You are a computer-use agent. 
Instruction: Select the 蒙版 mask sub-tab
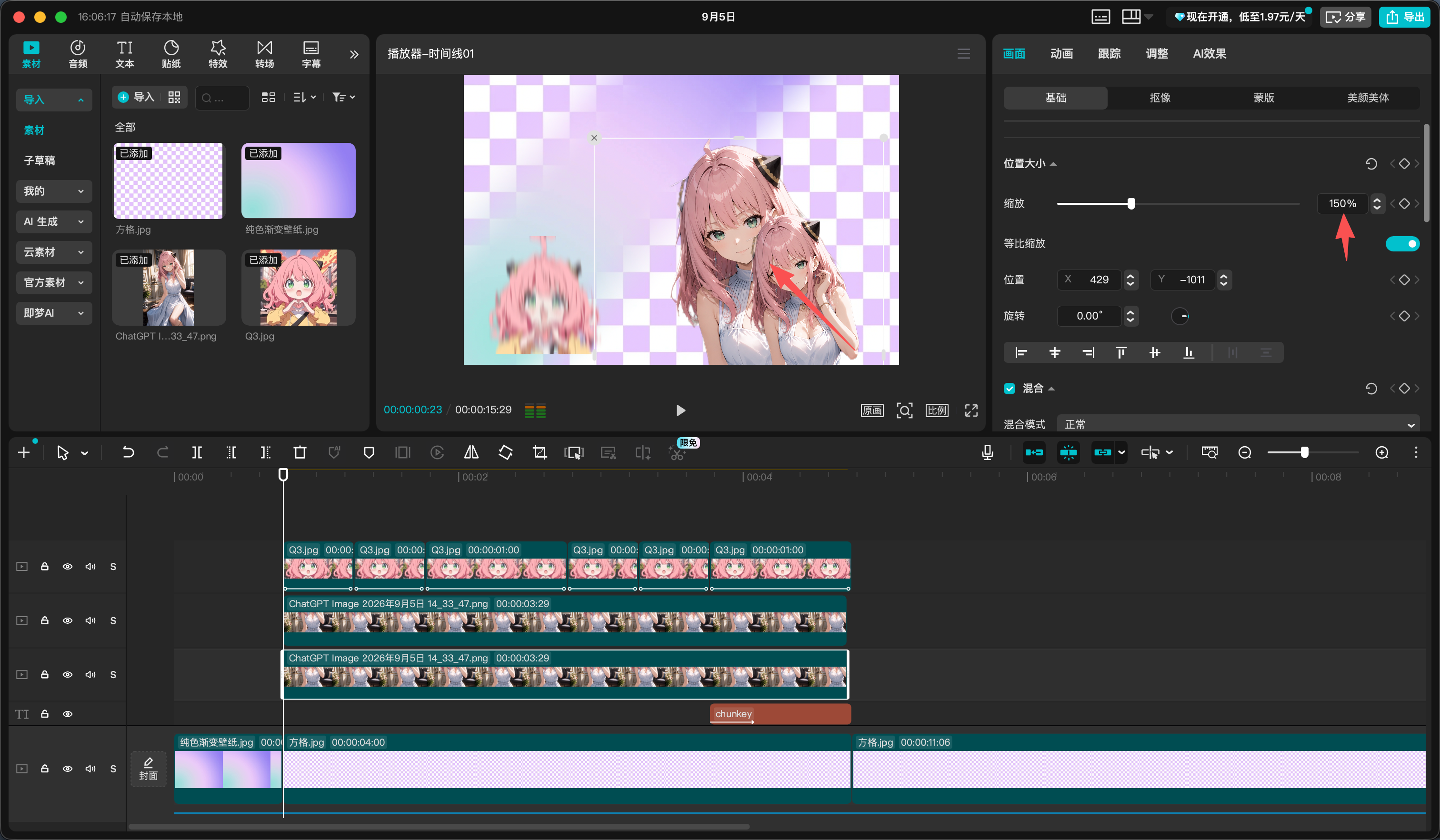coord(1263,98)
